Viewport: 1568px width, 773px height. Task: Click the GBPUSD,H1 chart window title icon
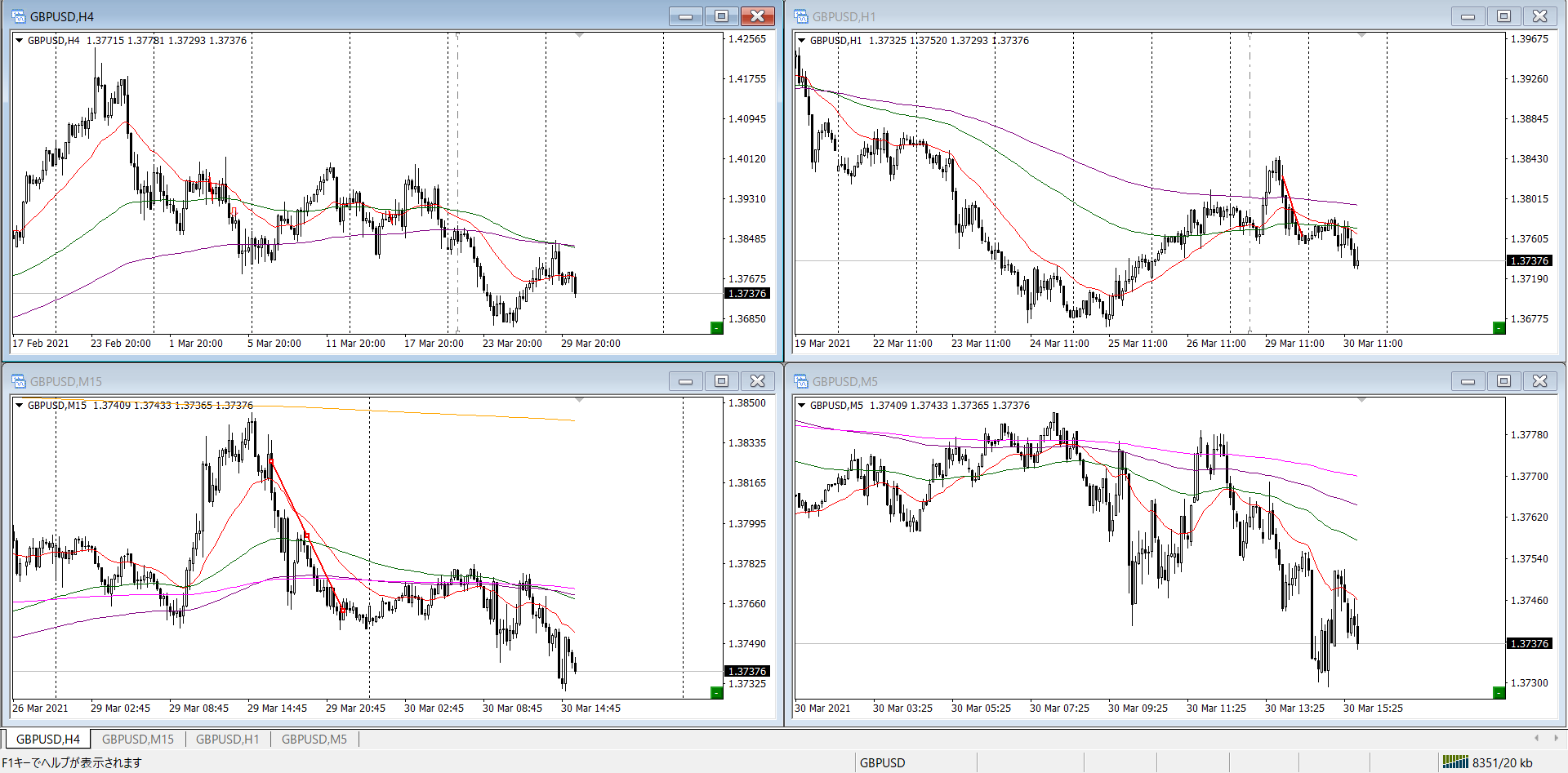(x=801, y=16)
